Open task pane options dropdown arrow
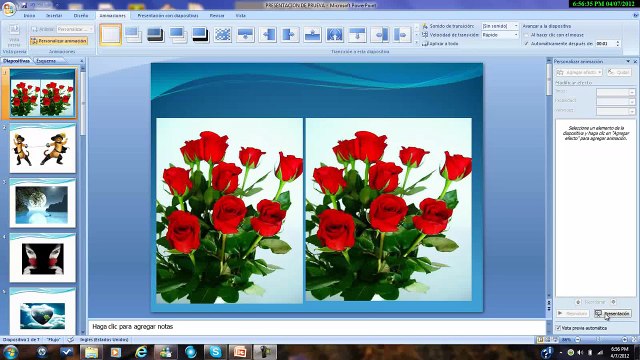The width and height of the screenshot is (640, 360). (x=628, y=61)
